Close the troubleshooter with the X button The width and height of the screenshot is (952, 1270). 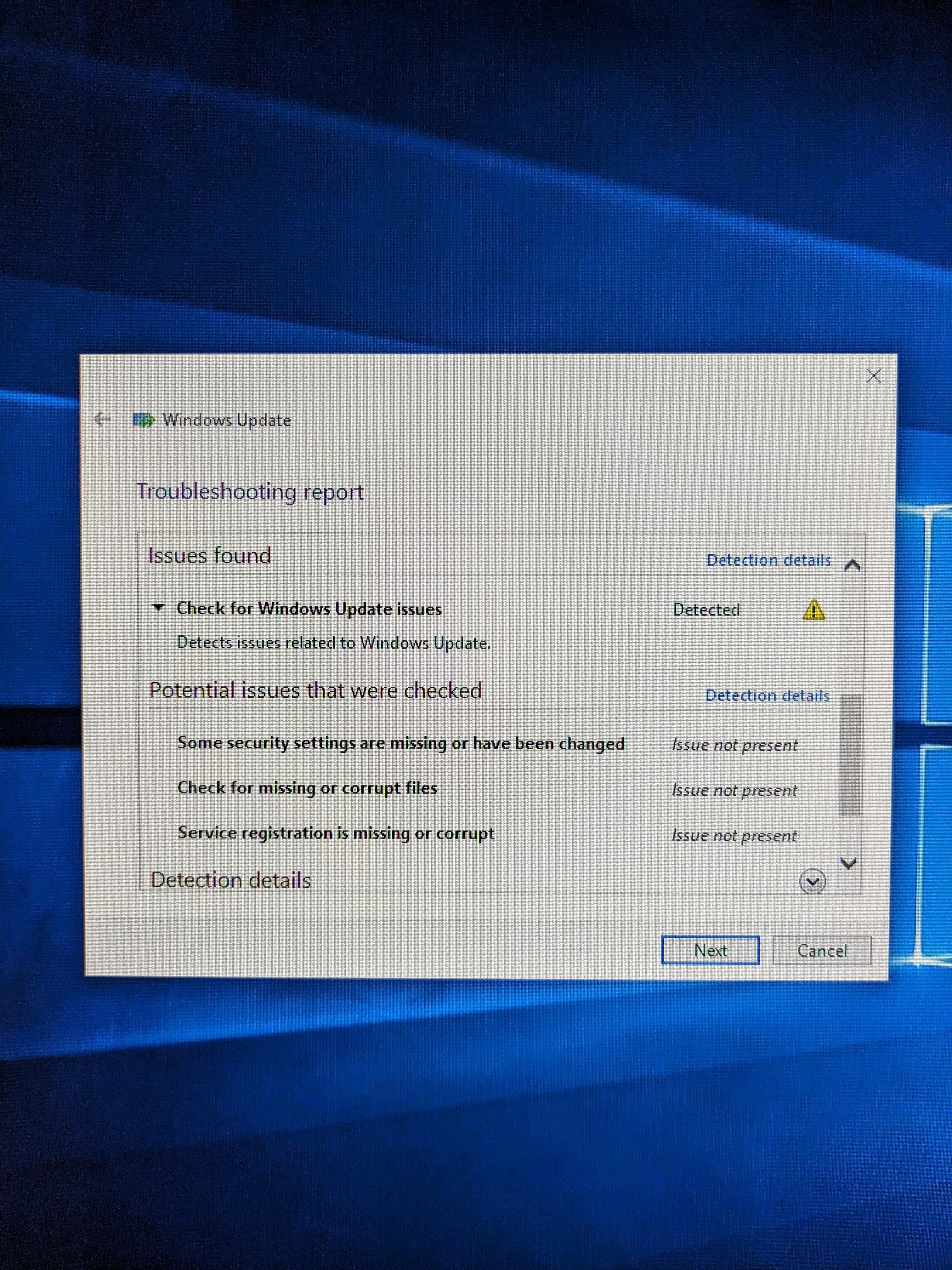pos(873,376)
